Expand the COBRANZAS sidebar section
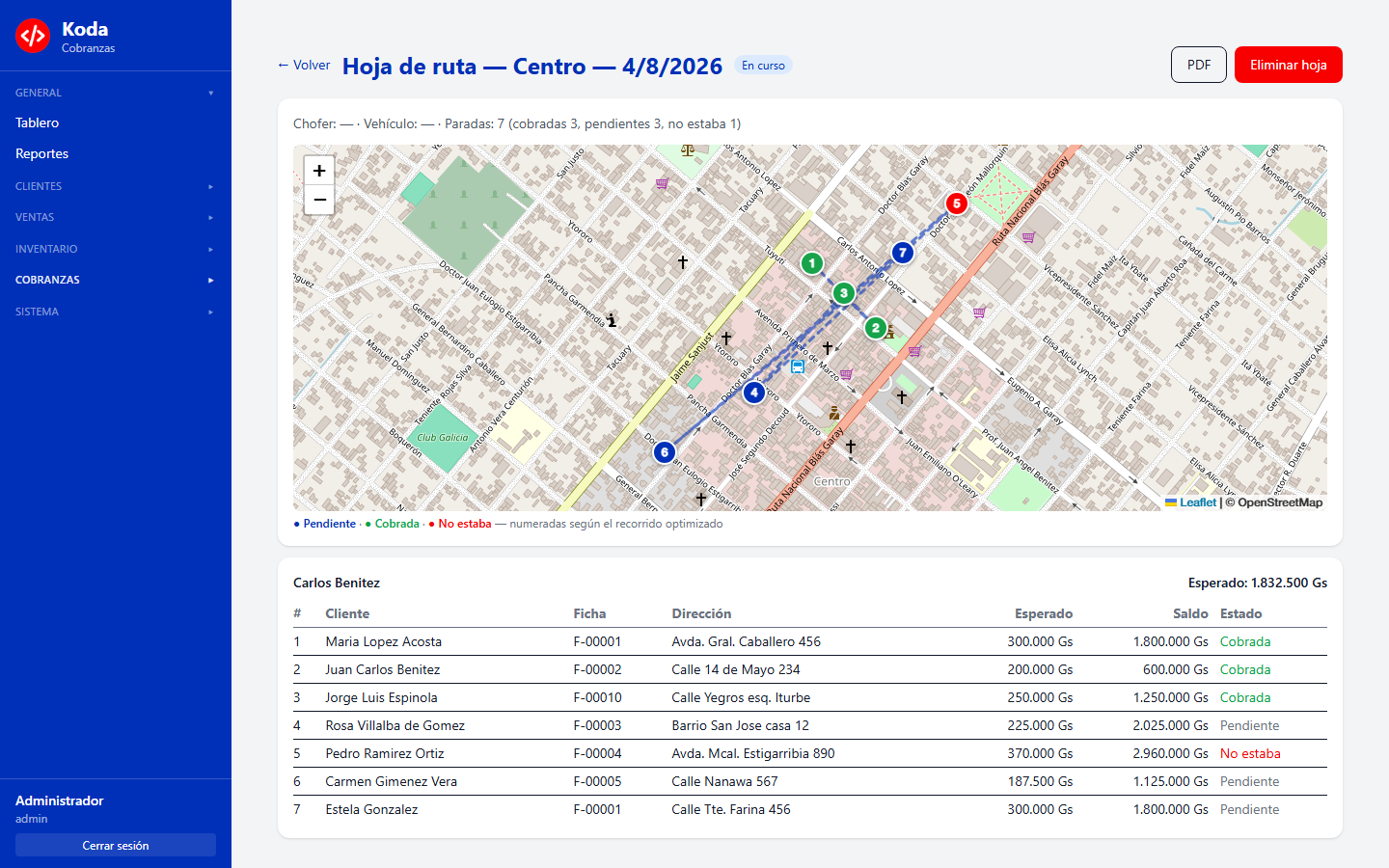This screenshot has height=868, width=1389. tap(116, 280)
